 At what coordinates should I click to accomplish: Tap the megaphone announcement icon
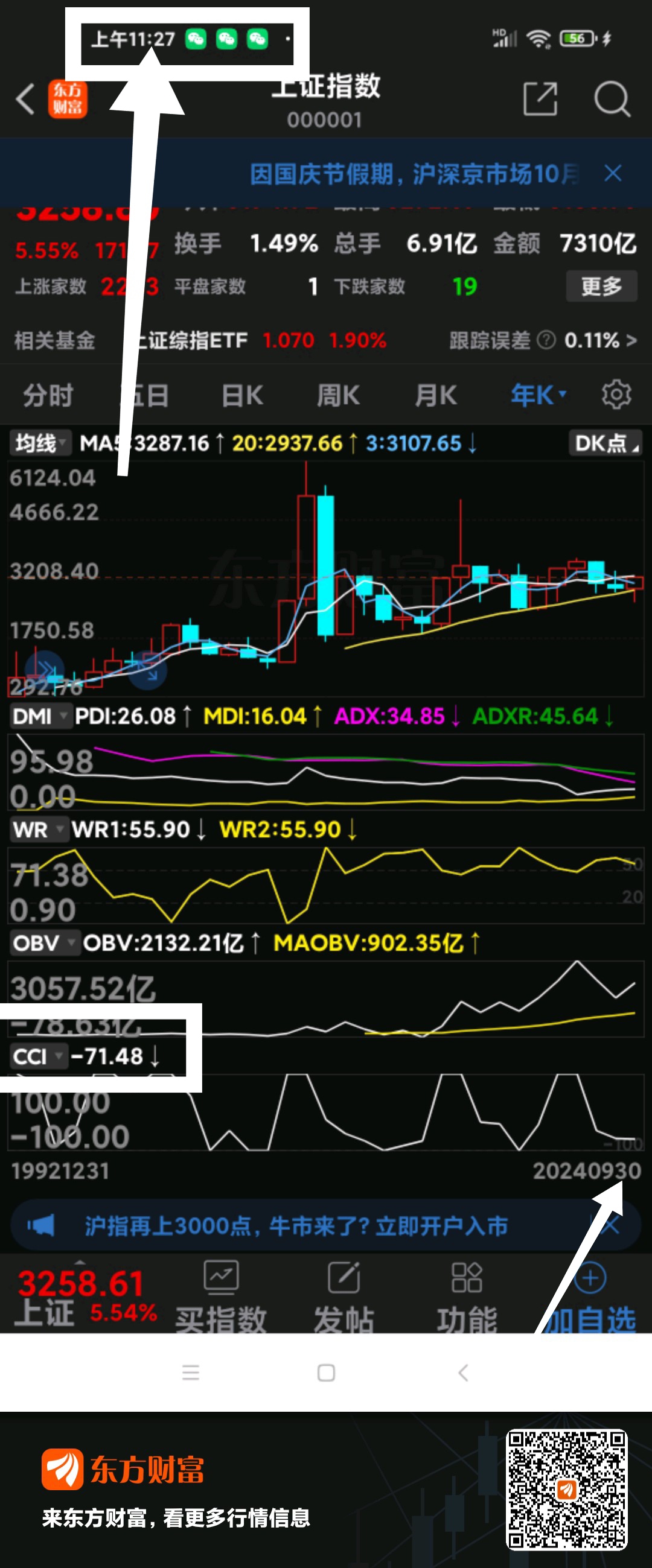42,1225
